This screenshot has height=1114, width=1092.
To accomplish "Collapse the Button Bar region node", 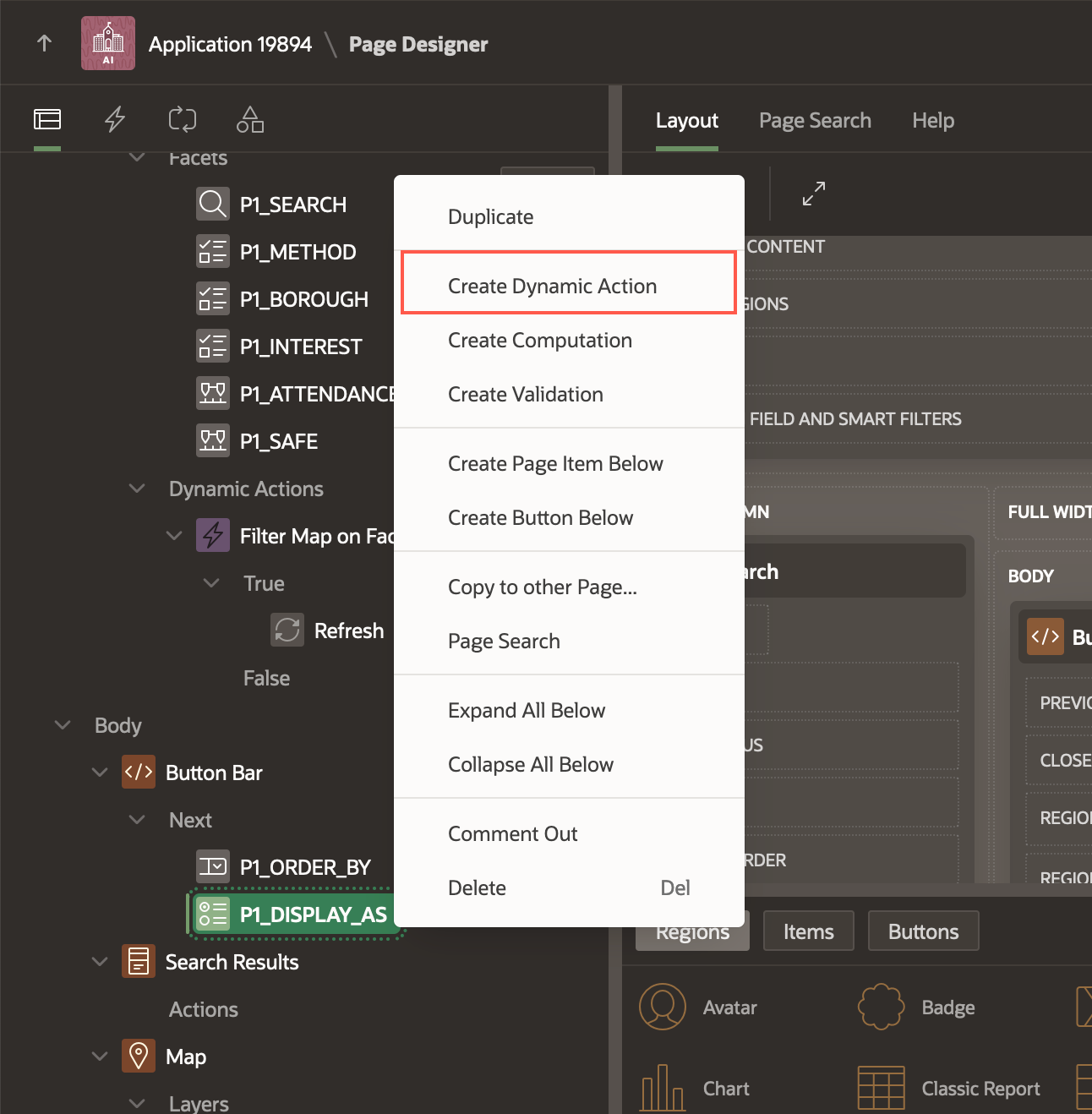I will (x=100, y=773).
